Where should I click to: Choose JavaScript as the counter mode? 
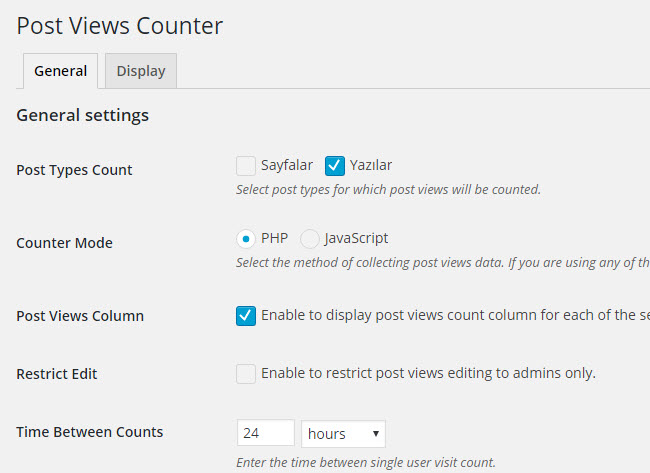pyautogui.click(x=310, y=239)
